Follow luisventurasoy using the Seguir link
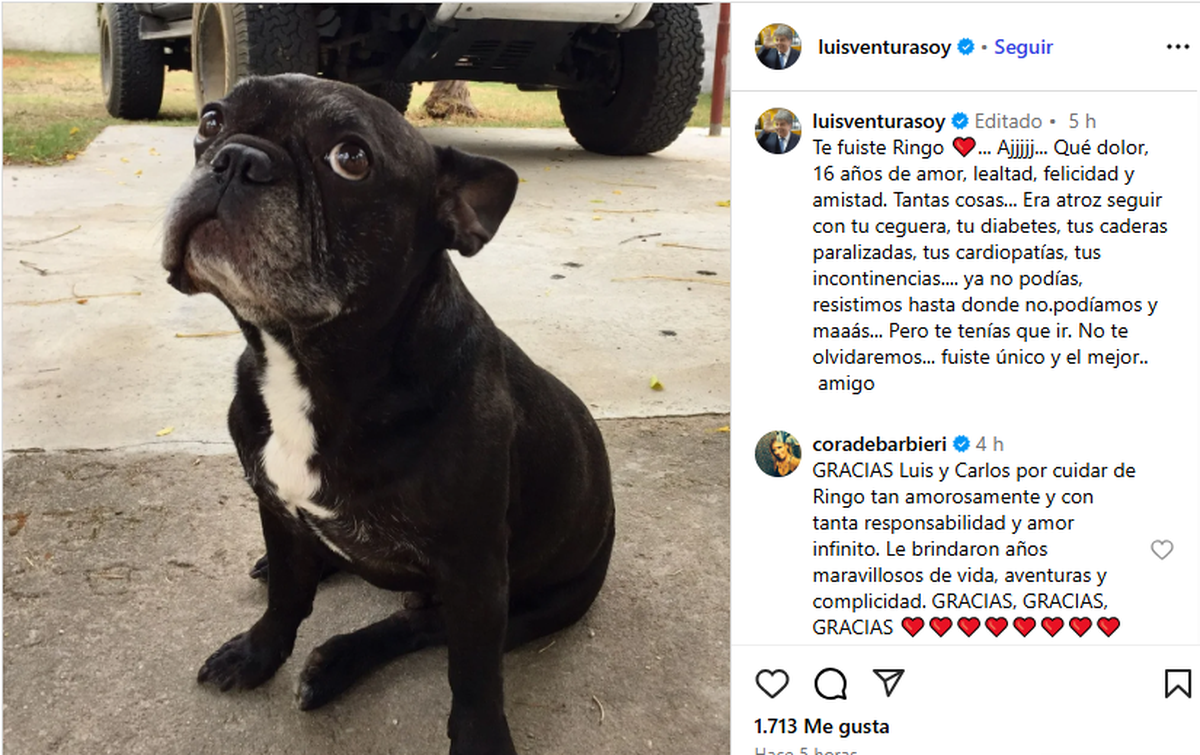Image resolution: width=1200 pixels, height=755 pixels. pyautogui.click(x=1023, y=47)
